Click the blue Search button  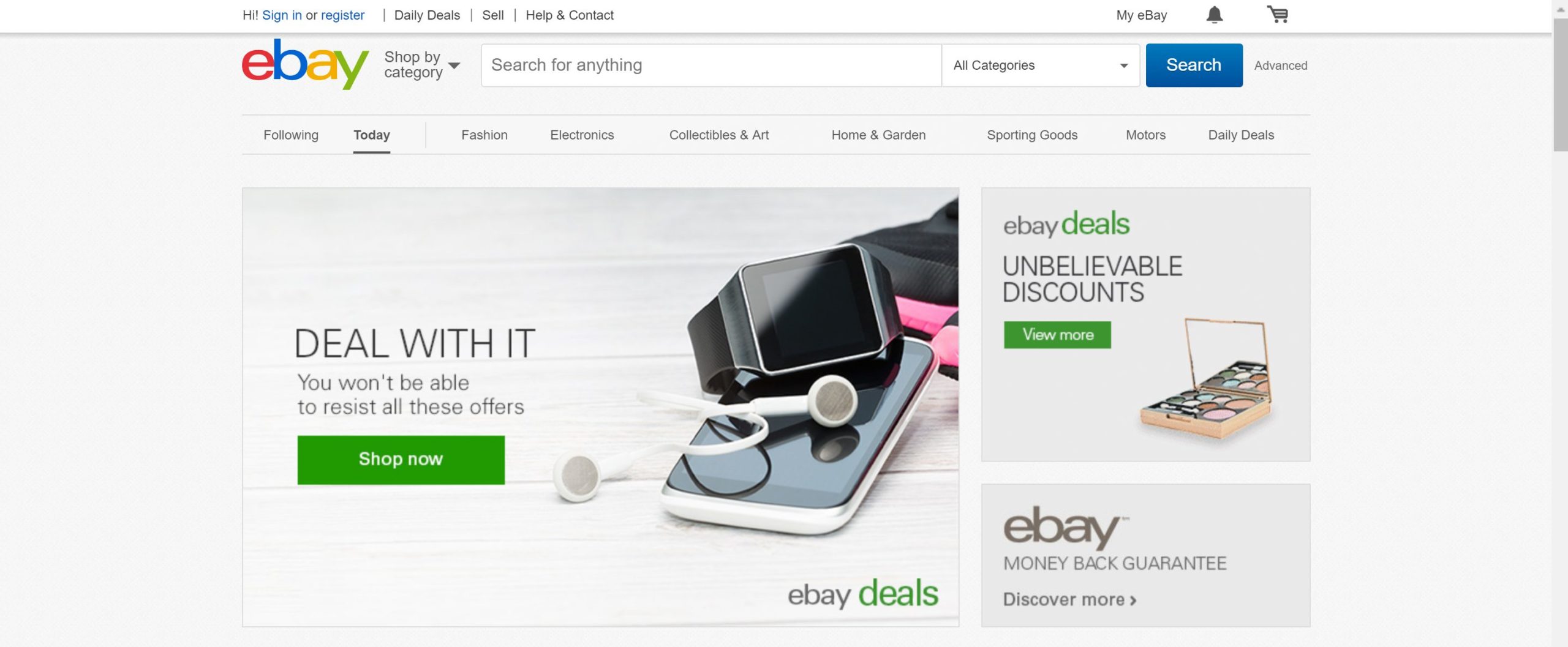click(1194, 65)
